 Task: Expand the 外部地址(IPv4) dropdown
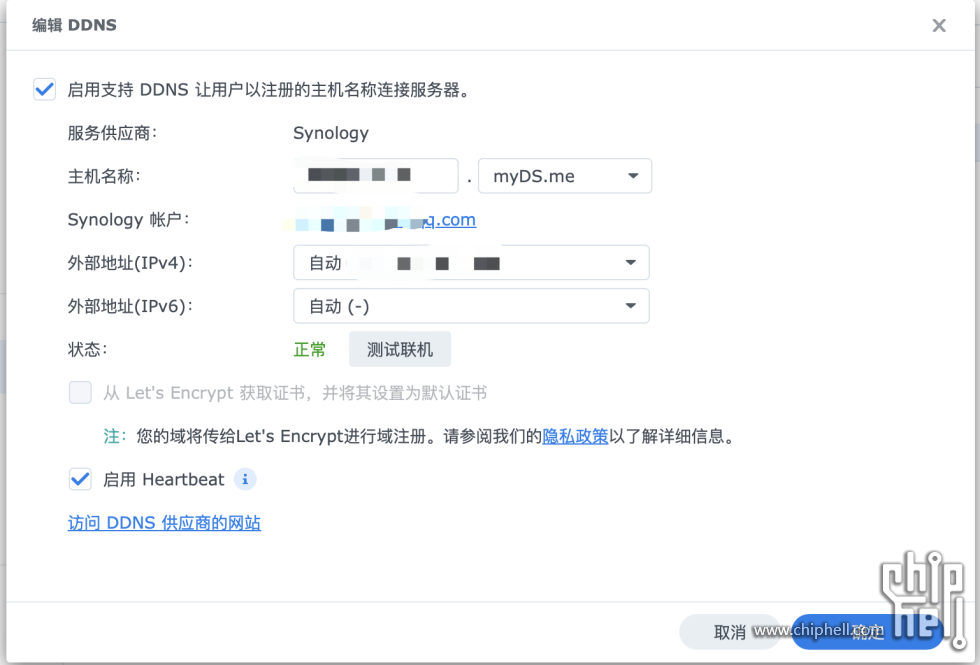point(471,262)
